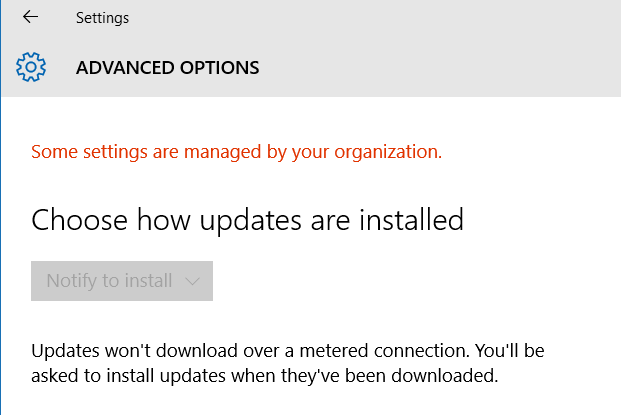Click the red managed by organization notice
Image resolution: width=621 pixels, height=415 pixels.
pyautogui.click(x=236, y=152)
